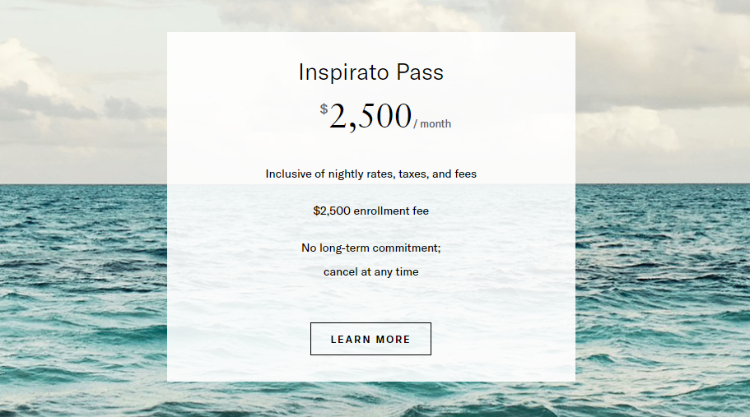
Task: Select the large 2,500 monthly price figure
Action: [370, 117]
